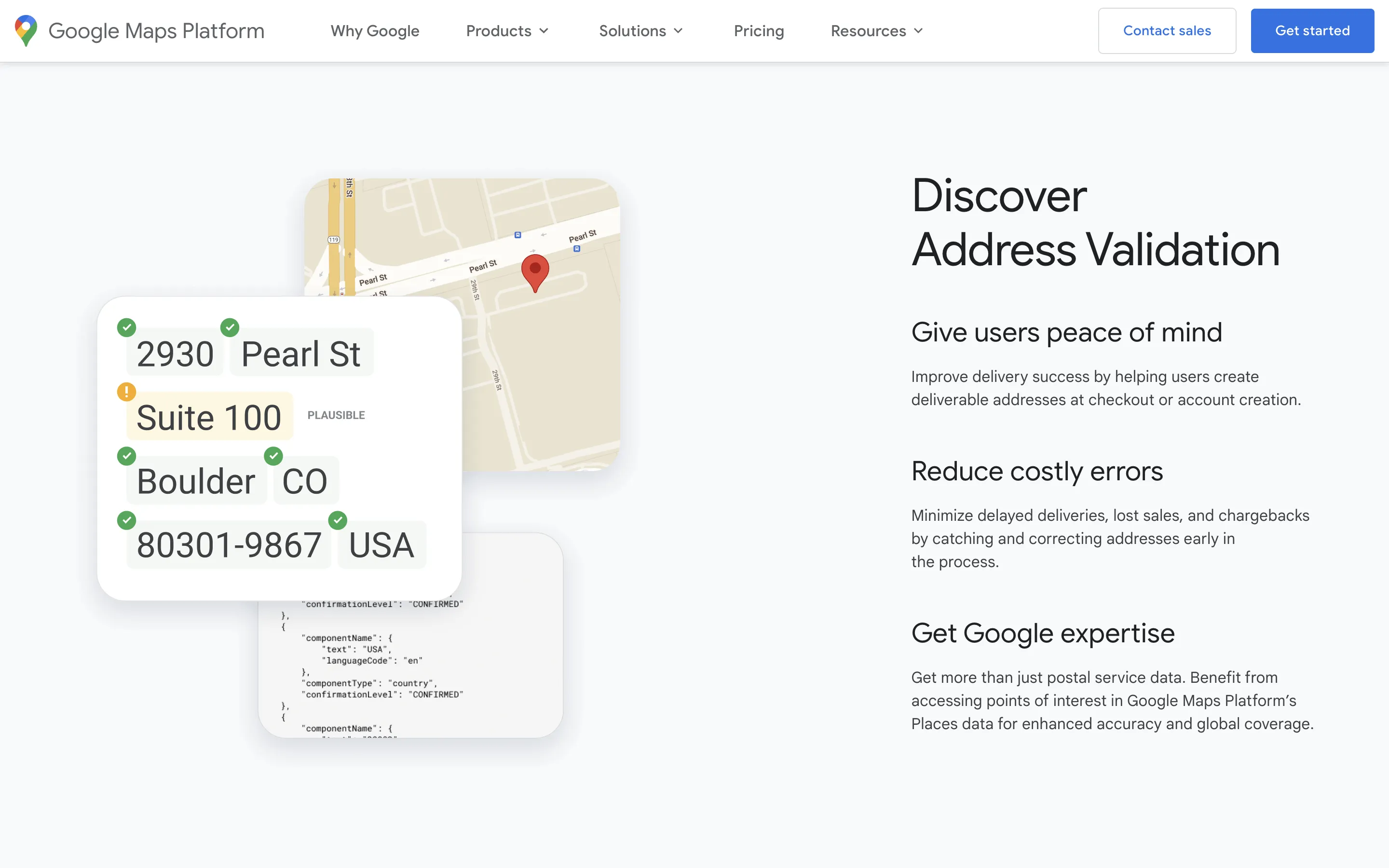Screen dimensions: 1389x868
Task: Expand the Products dropdown menu
Action: point(507,31)
